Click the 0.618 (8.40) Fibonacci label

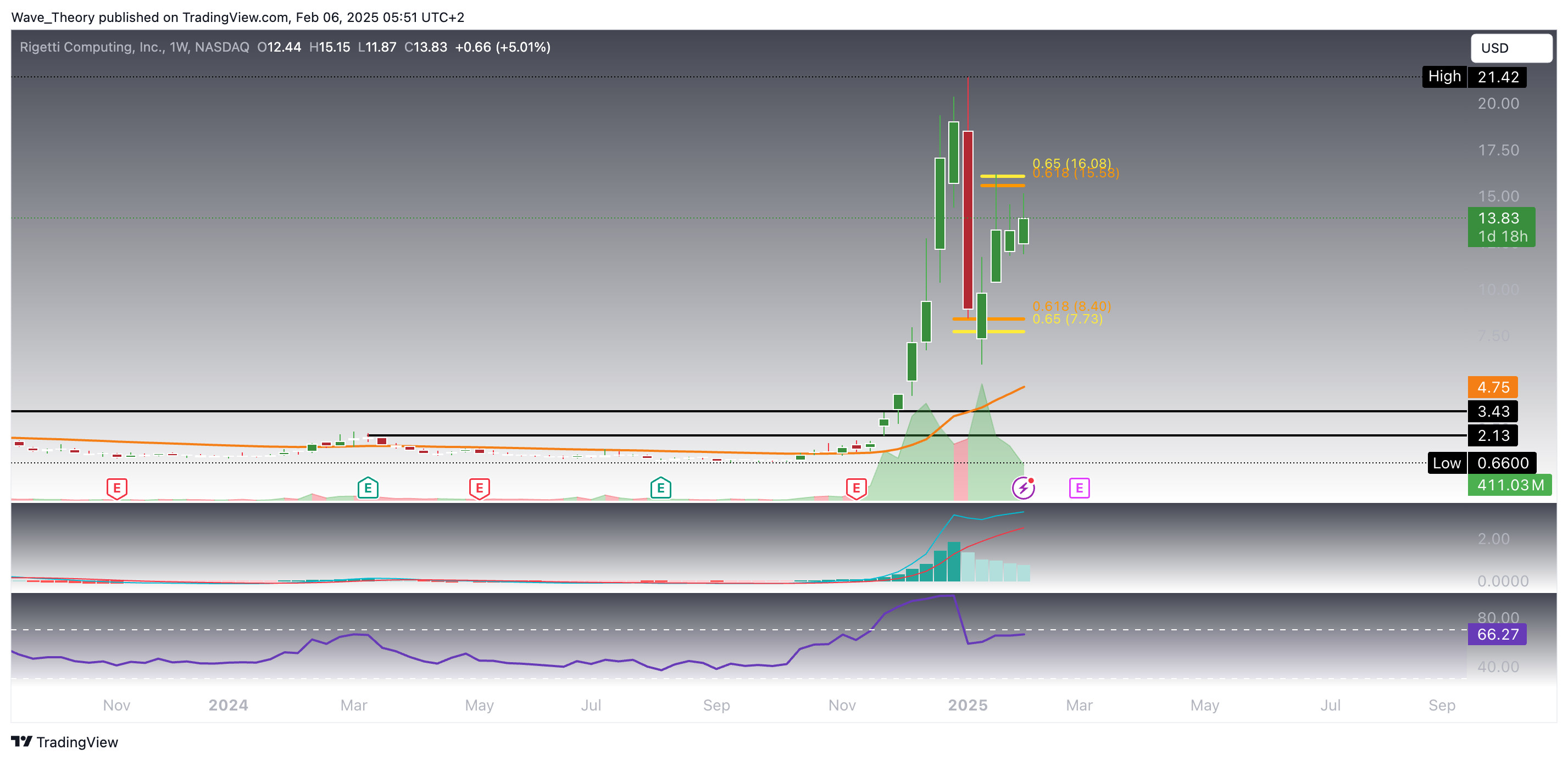coord(1071,306)
